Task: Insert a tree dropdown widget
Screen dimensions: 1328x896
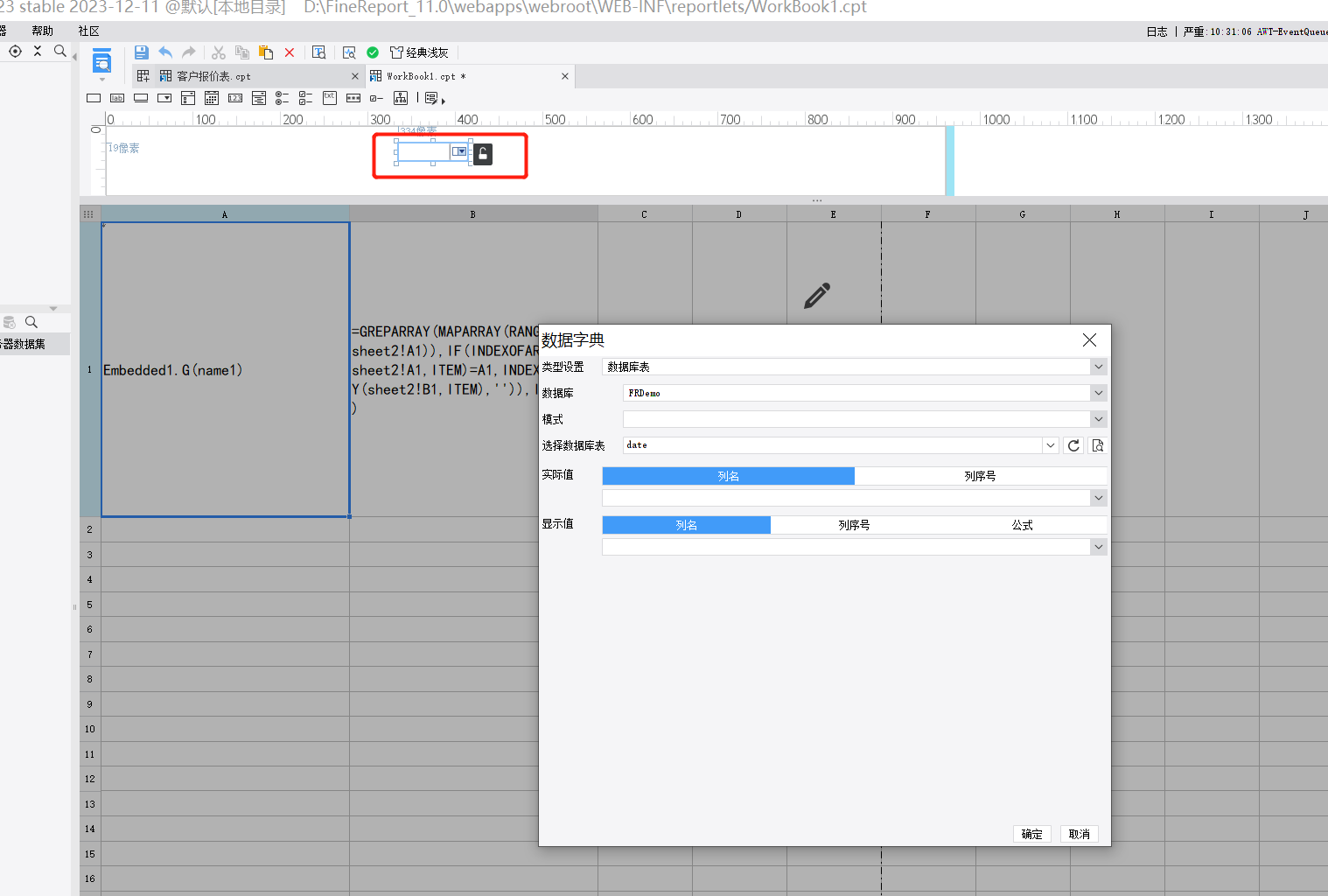Action: (x=259, y=98)
